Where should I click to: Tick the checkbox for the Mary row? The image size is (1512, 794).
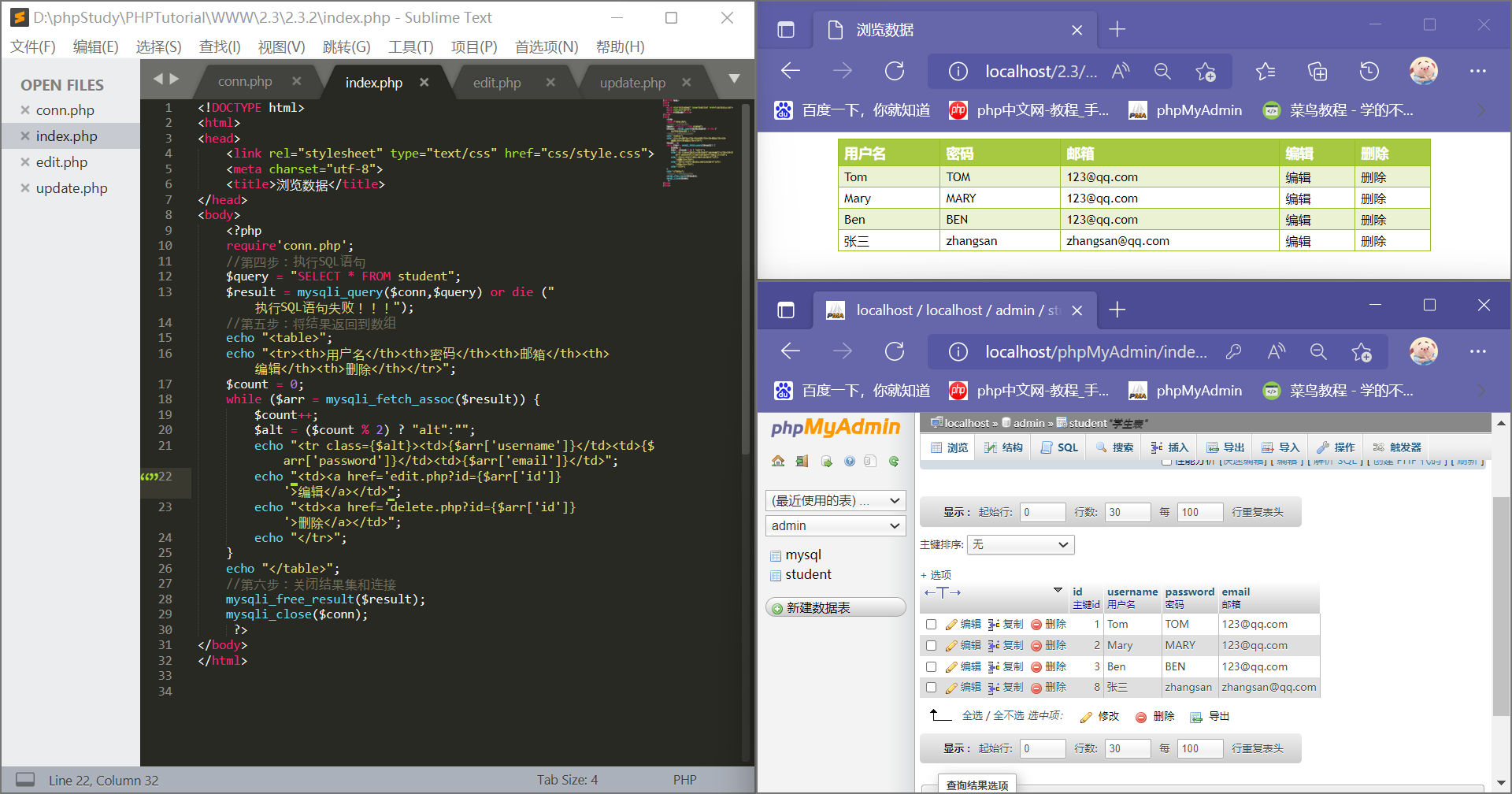[x=931, y=645]
